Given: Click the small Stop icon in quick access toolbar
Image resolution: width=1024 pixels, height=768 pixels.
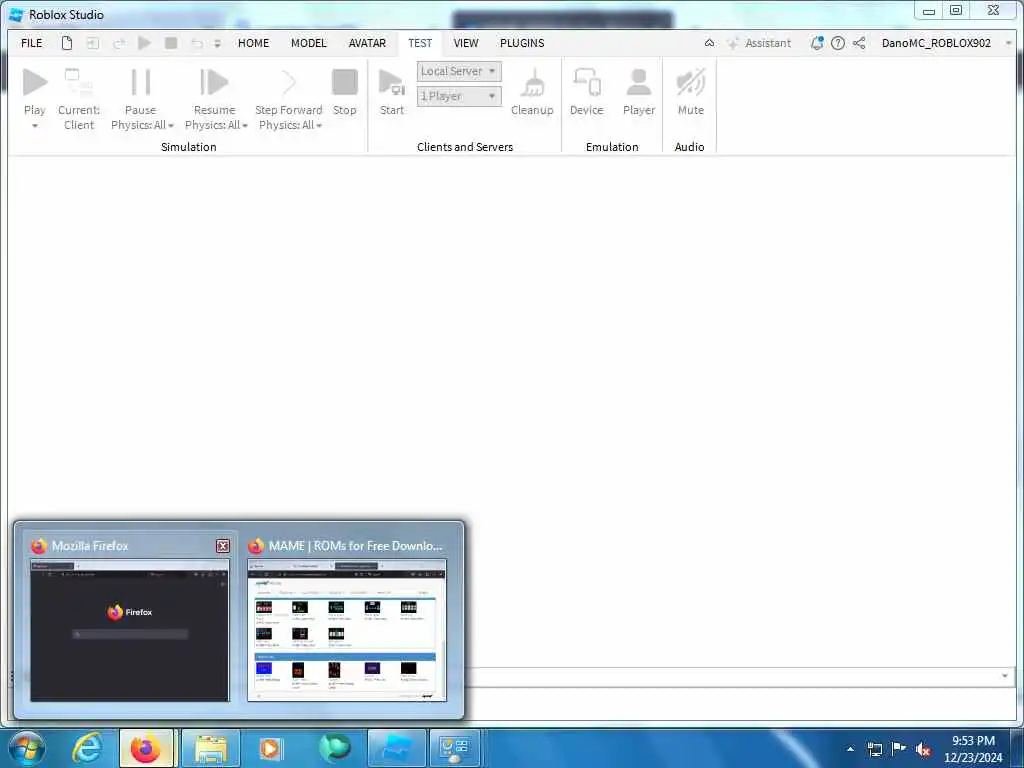Looking at the screenshot, I should (171, 43).
